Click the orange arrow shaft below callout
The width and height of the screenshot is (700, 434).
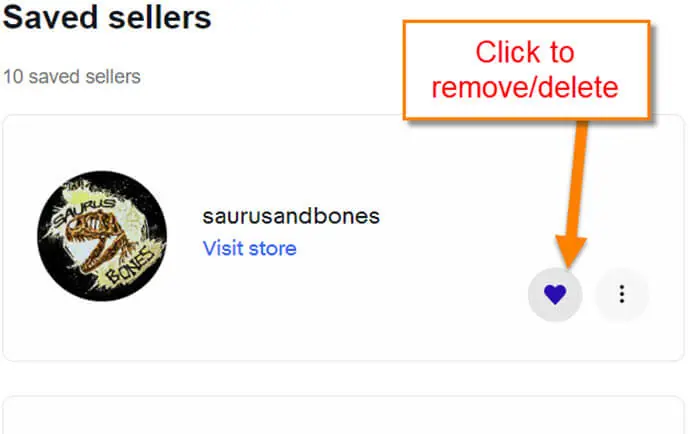[579, 179]
